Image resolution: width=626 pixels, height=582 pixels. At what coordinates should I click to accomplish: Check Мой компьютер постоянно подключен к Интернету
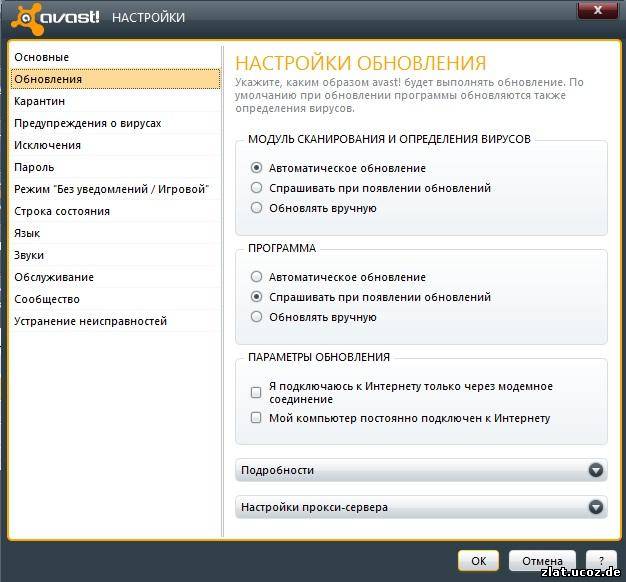click(x=256, y=418)
